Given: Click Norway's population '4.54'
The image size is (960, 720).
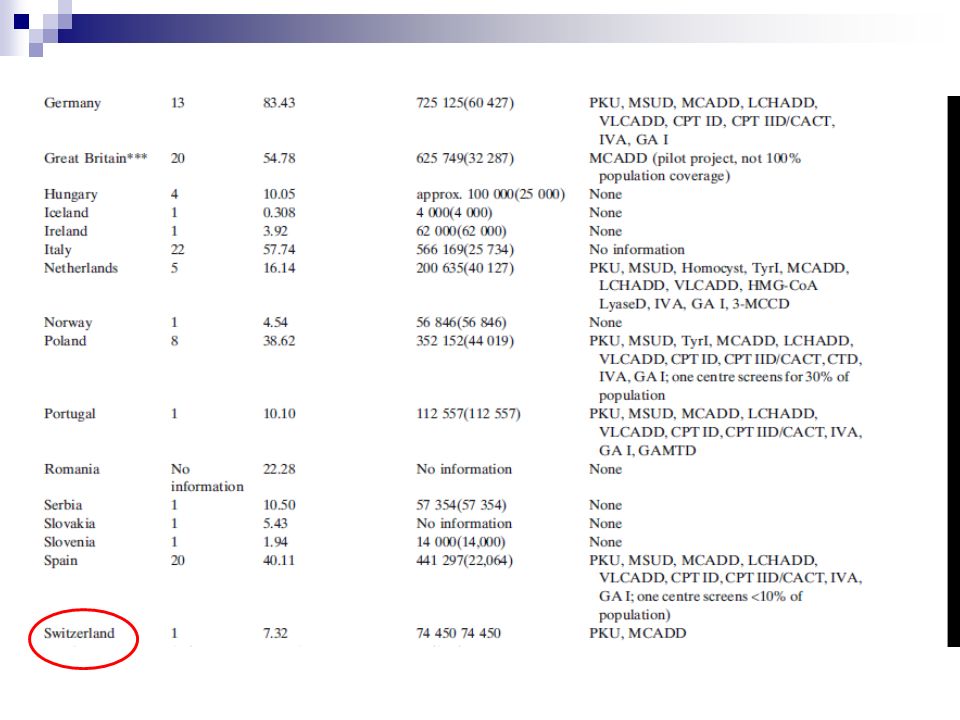Looking at the screenshot, I should click(x=276, y=322).
